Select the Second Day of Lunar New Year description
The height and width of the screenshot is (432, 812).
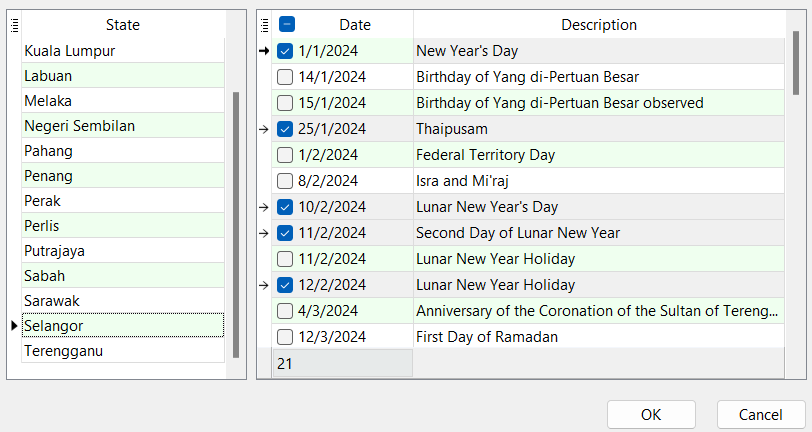(518, 233)
